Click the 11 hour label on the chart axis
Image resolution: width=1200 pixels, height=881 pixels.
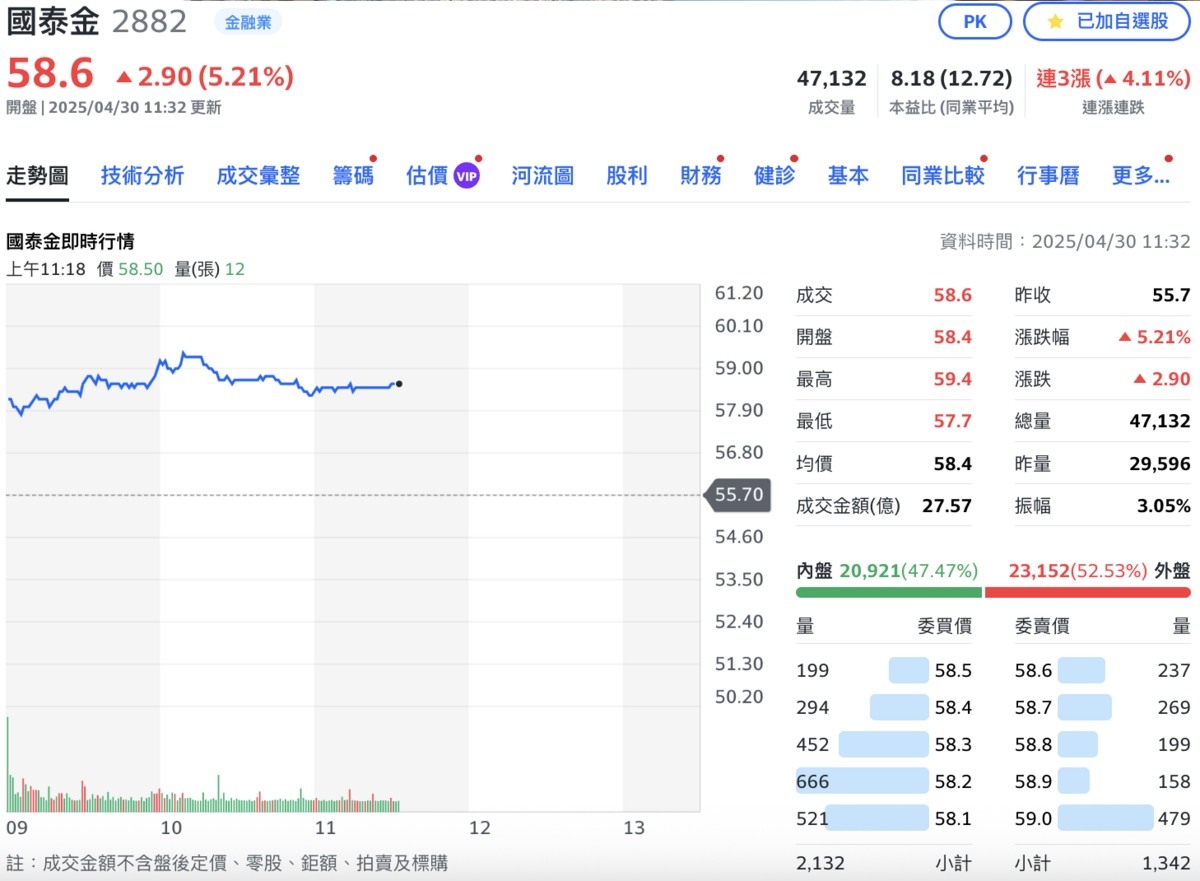coord(324,828)
